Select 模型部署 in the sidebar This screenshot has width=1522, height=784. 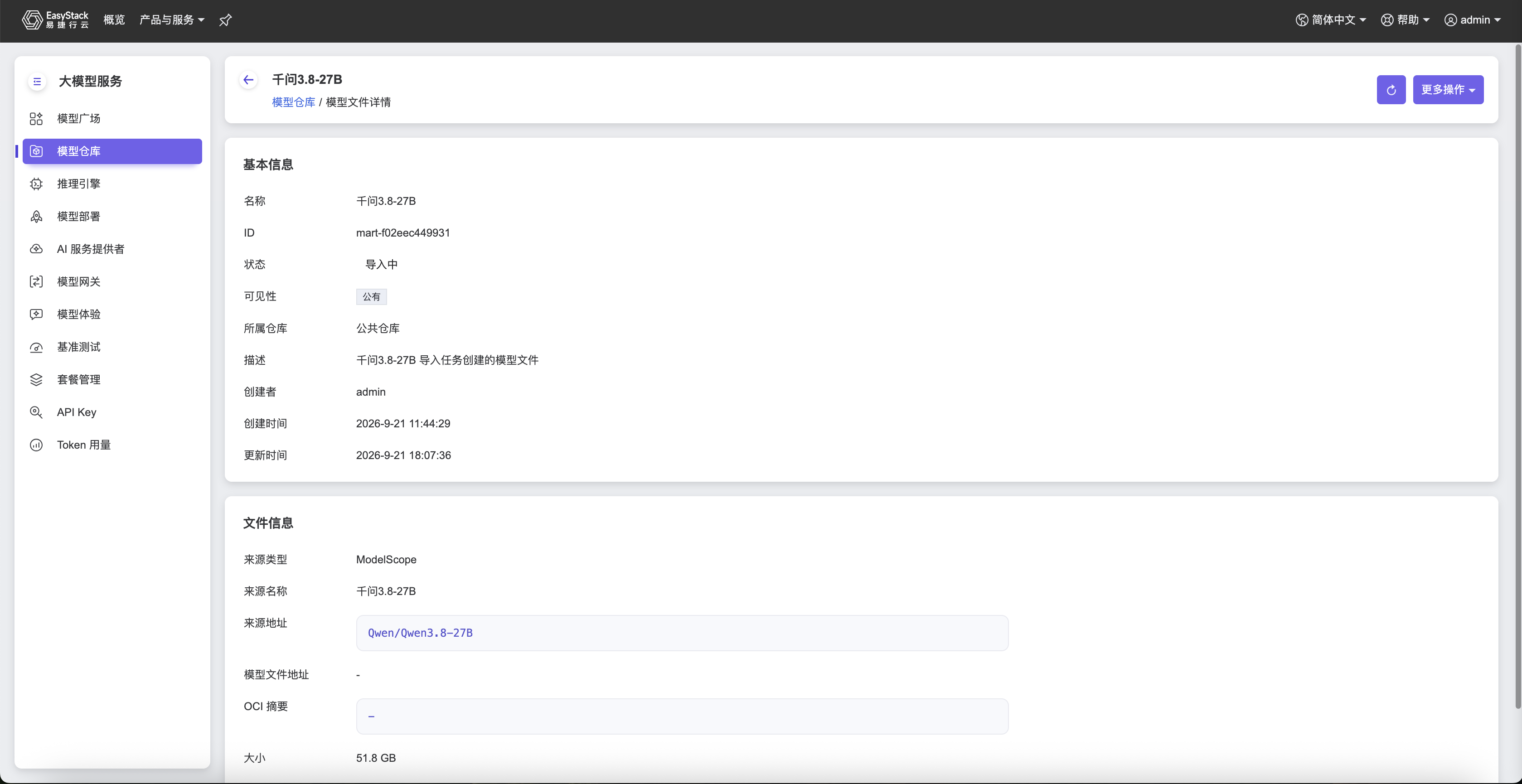112,216
